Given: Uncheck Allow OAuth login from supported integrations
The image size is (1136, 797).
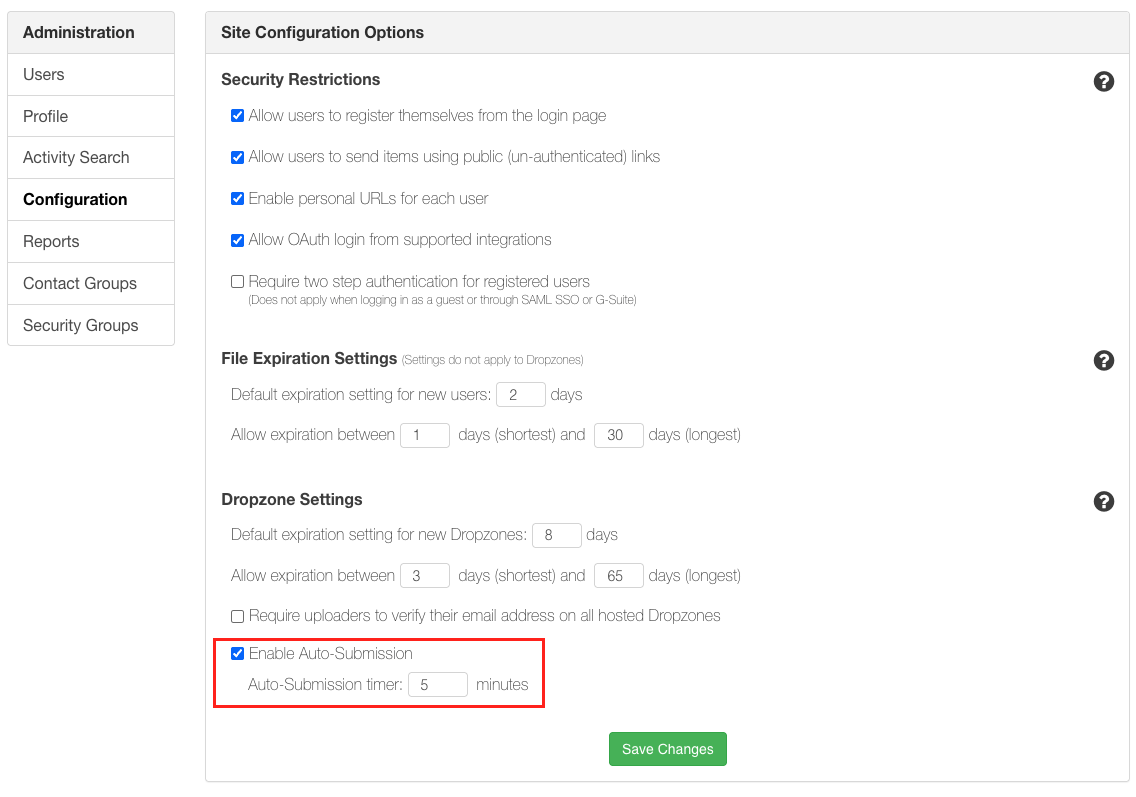Looking at the screenshot, I should [x=237, y=240].
